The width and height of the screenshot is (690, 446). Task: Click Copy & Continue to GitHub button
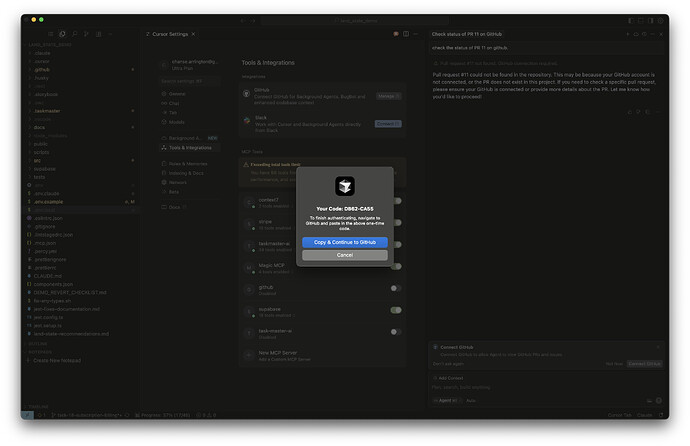click(345, 242)
